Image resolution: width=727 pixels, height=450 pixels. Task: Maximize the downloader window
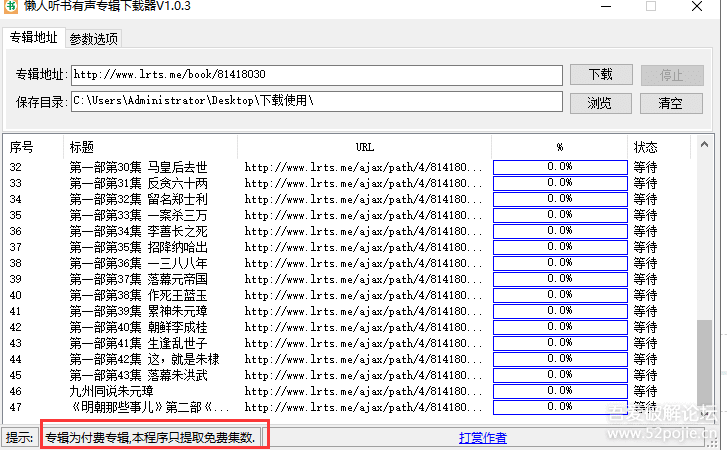[x=651, y=7]
